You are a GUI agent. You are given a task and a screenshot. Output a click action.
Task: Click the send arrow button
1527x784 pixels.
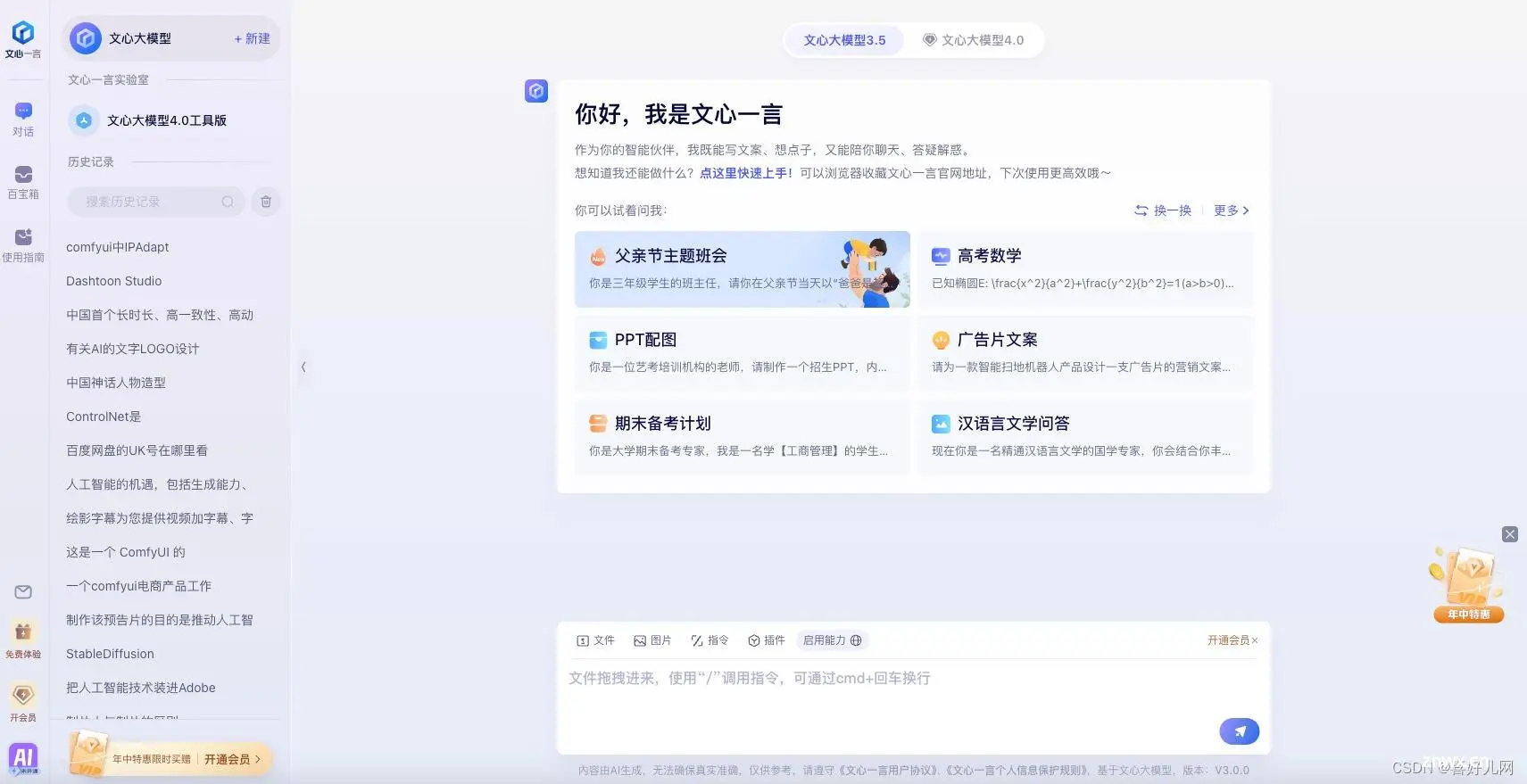(1240, 731)
